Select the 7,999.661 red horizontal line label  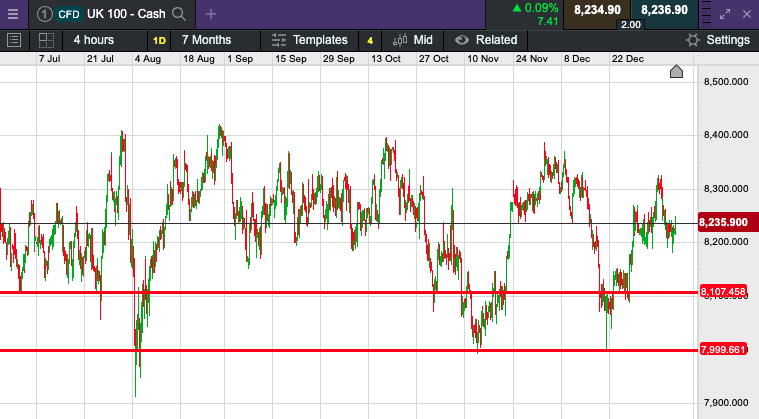tap(723, 349)
